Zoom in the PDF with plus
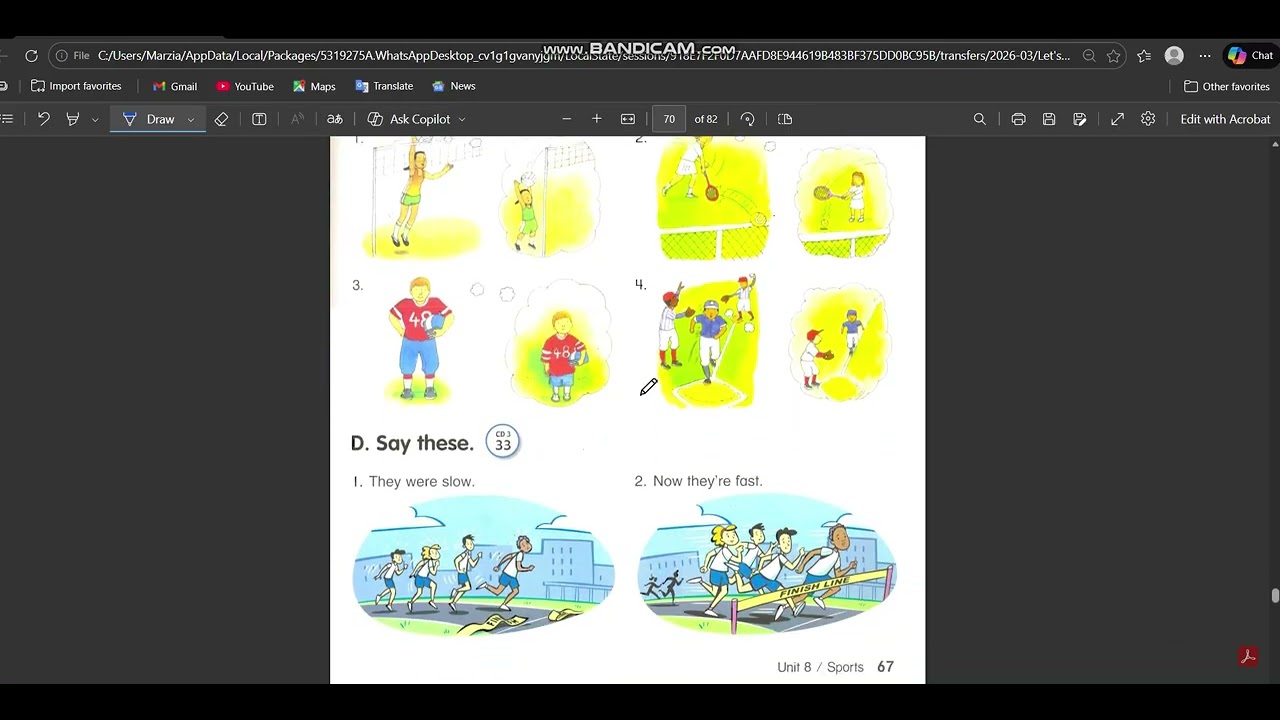The height and width of the screenshot is (720, 1280). pos(597,119)
